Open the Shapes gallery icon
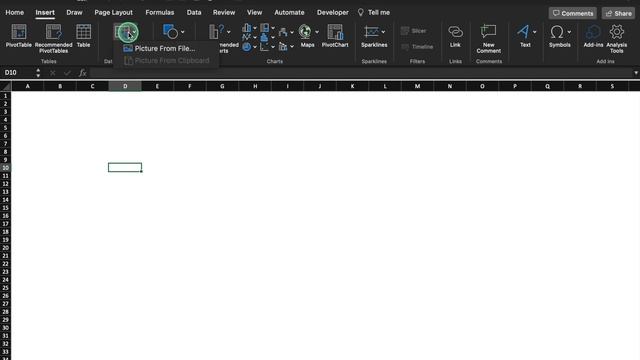The width and height of the screenshot is (640, 360). (170, 32)
